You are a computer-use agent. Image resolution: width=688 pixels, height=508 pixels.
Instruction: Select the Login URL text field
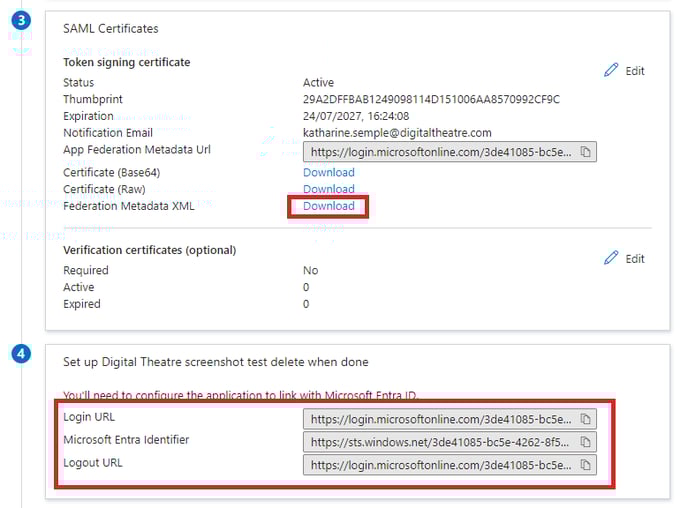point(450,419)
